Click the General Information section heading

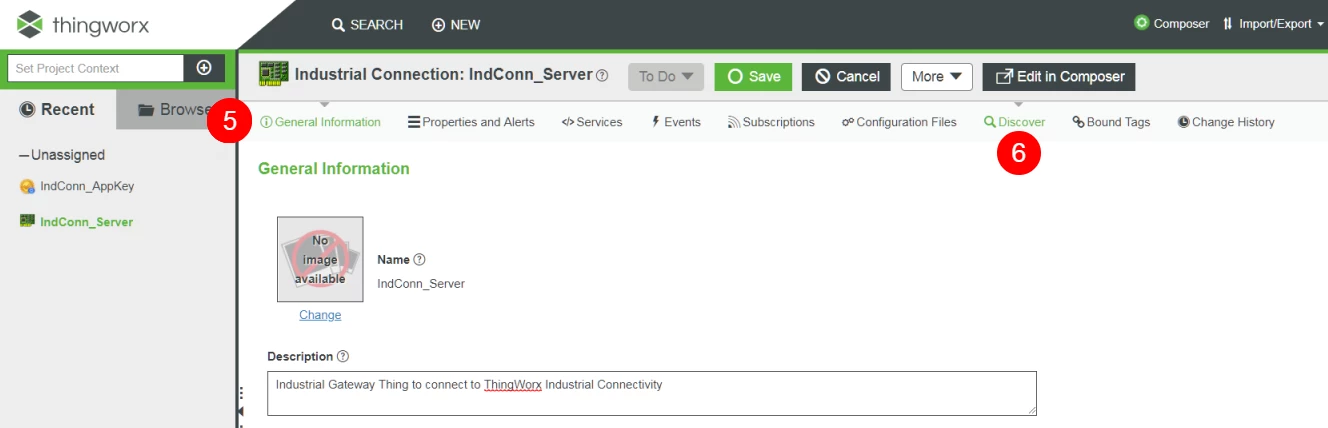pos(334,169)
